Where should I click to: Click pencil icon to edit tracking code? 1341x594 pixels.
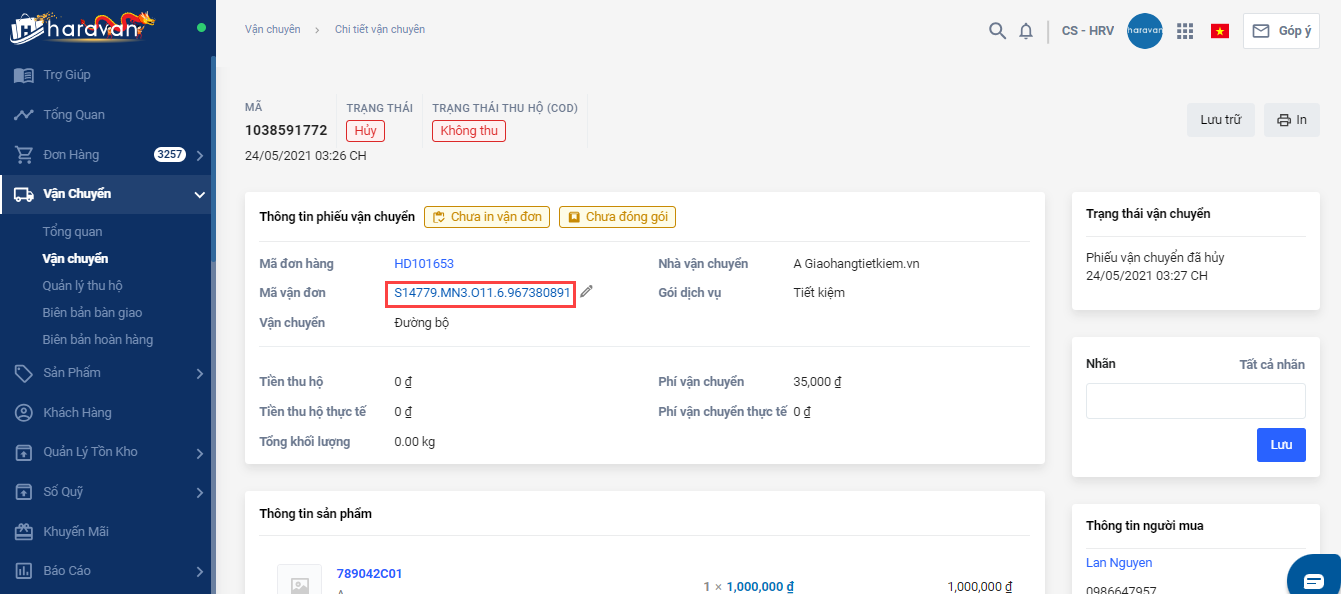[x=587, y=292]
